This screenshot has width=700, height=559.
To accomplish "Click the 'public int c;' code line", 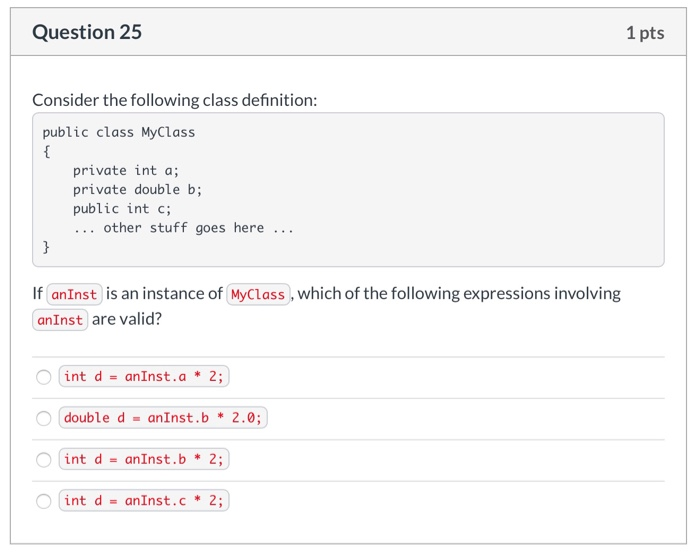I will point(122,209).
